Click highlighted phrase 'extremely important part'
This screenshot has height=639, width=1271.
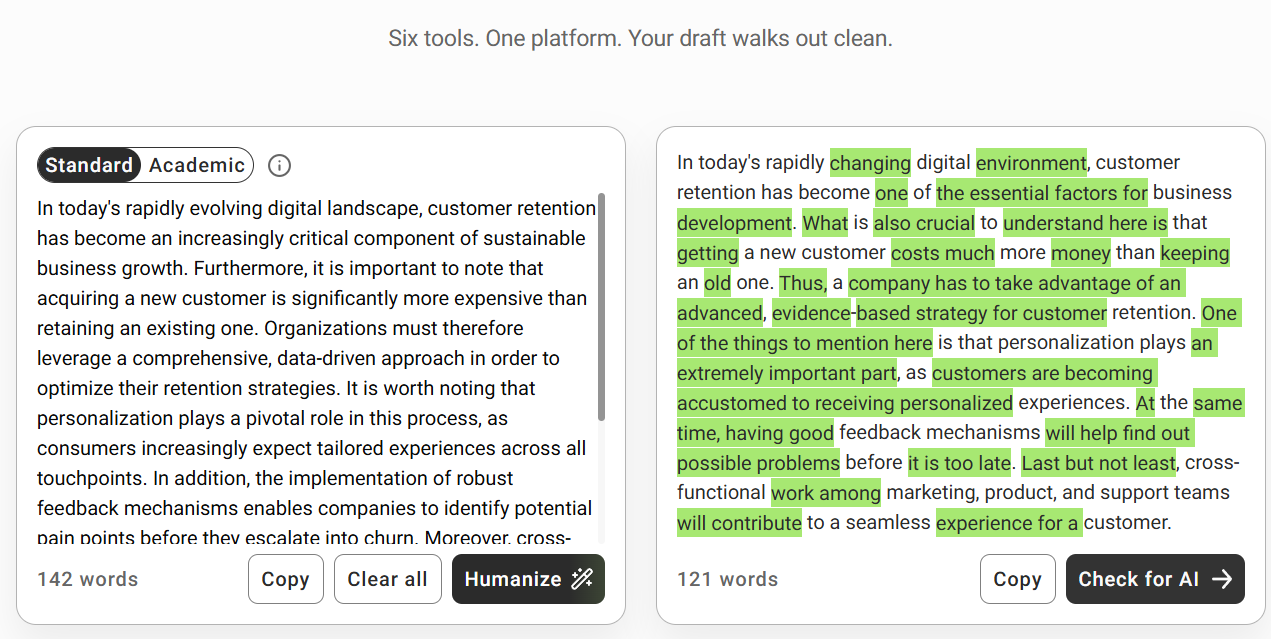tap(787, 373)
